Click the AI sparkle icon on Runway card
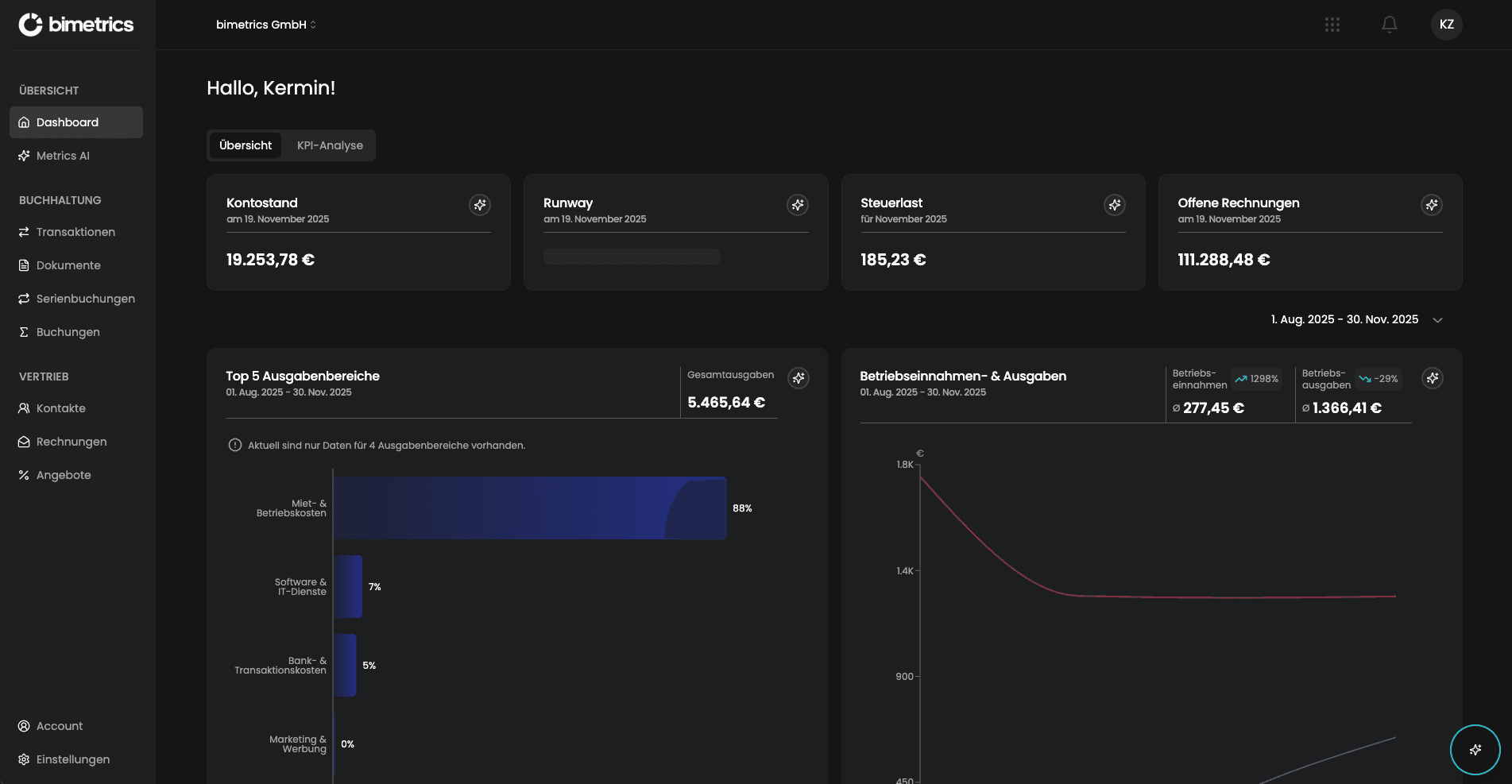The image size is (1512, 784). coord(797,205)
